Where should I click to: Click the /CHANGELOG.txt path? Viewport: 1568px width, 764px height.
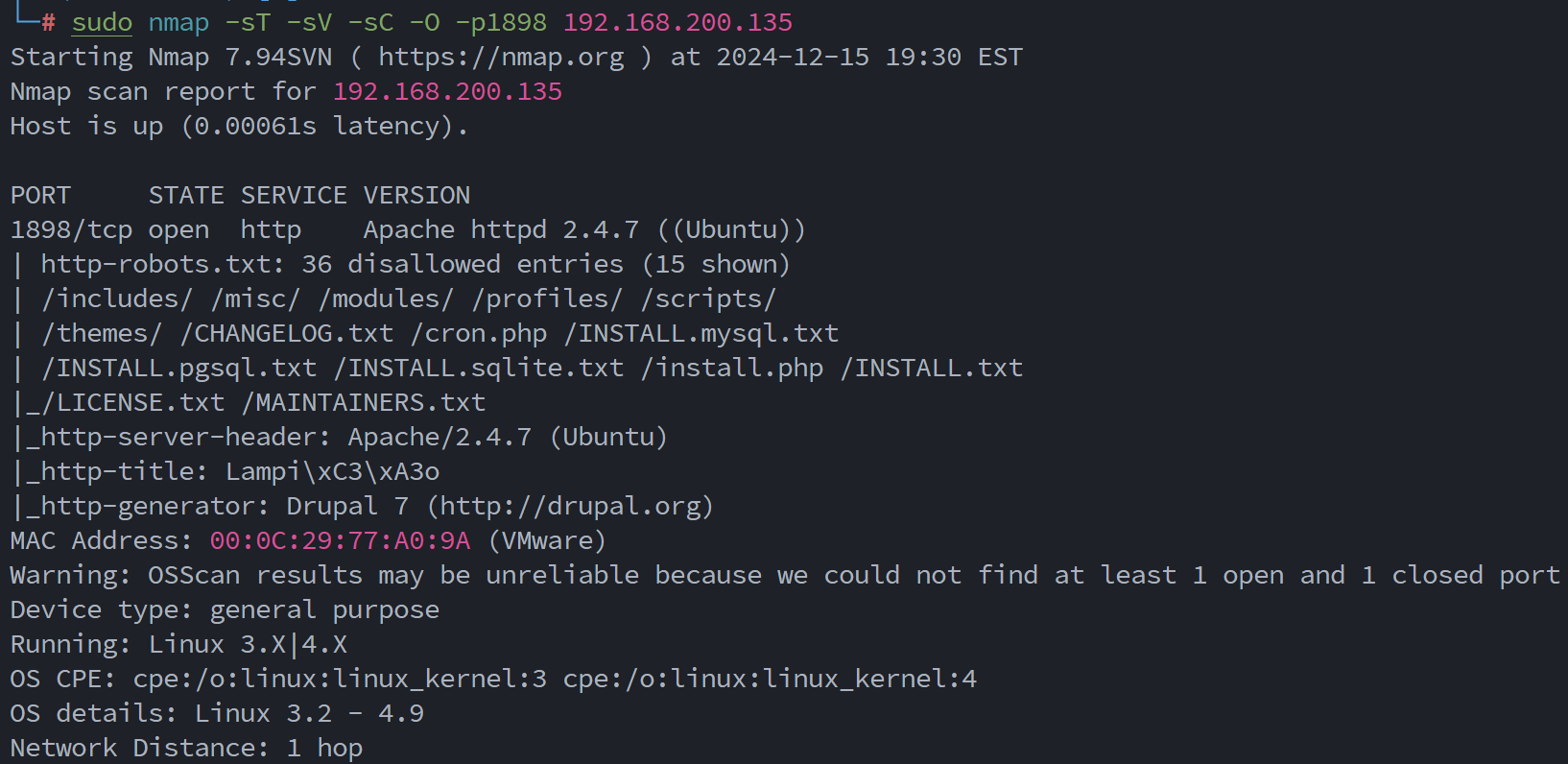click(x=286, y=334)
